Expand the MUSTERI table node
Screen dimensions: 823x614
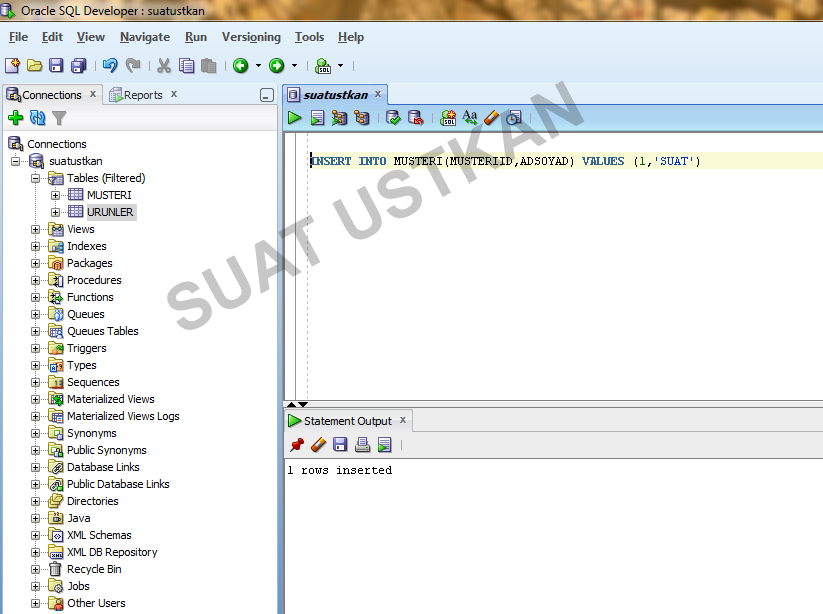click(x=55, y=195)
